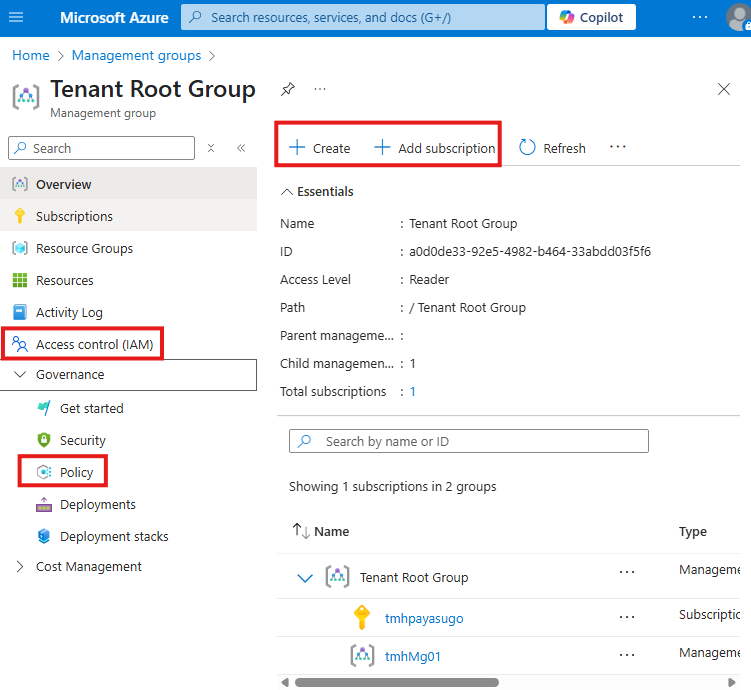Open the Total subscriptions count link
751x690 pixels.
(412, 392)
